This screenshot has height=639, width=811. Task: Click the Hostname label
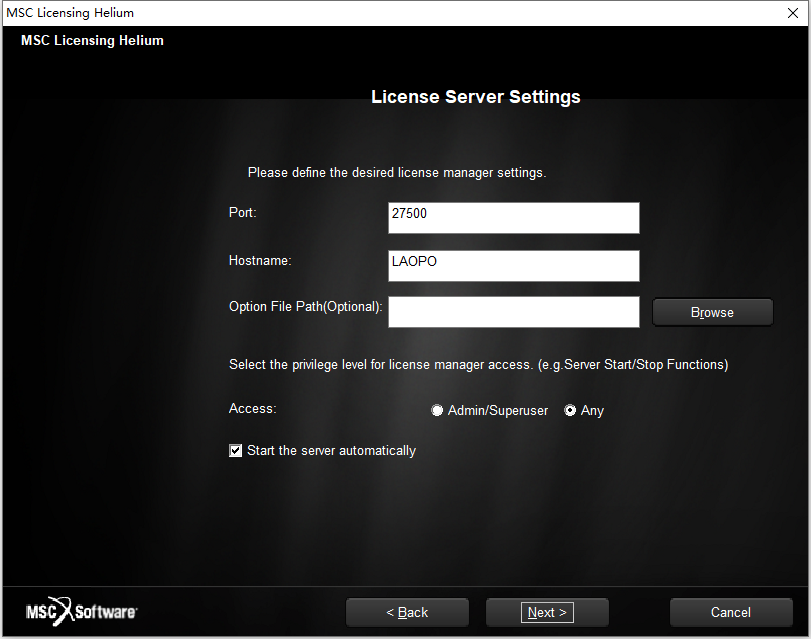pyautogui.click(x=260, y=260)
